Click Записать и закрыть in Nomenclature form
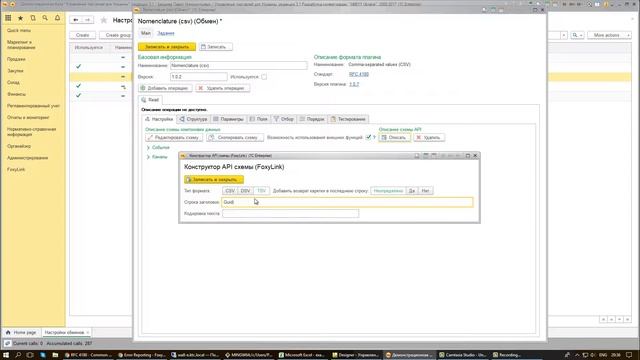Screen dimensions: 640x360 click(x=167, y=47)
